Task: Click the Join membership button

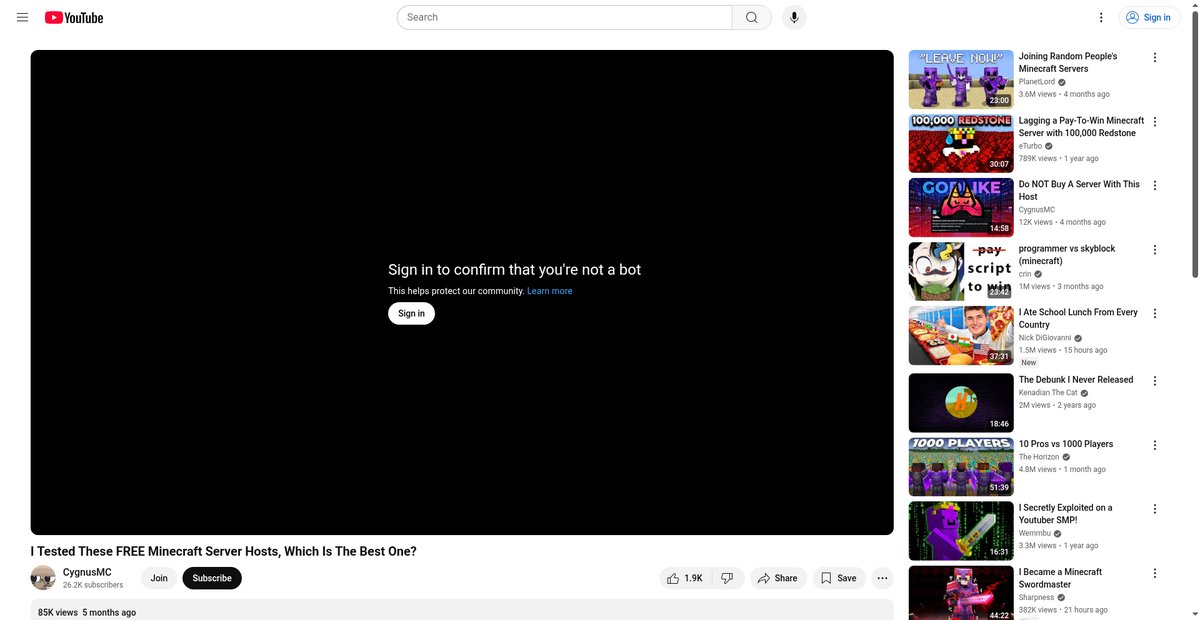Action: coord(159,578)
